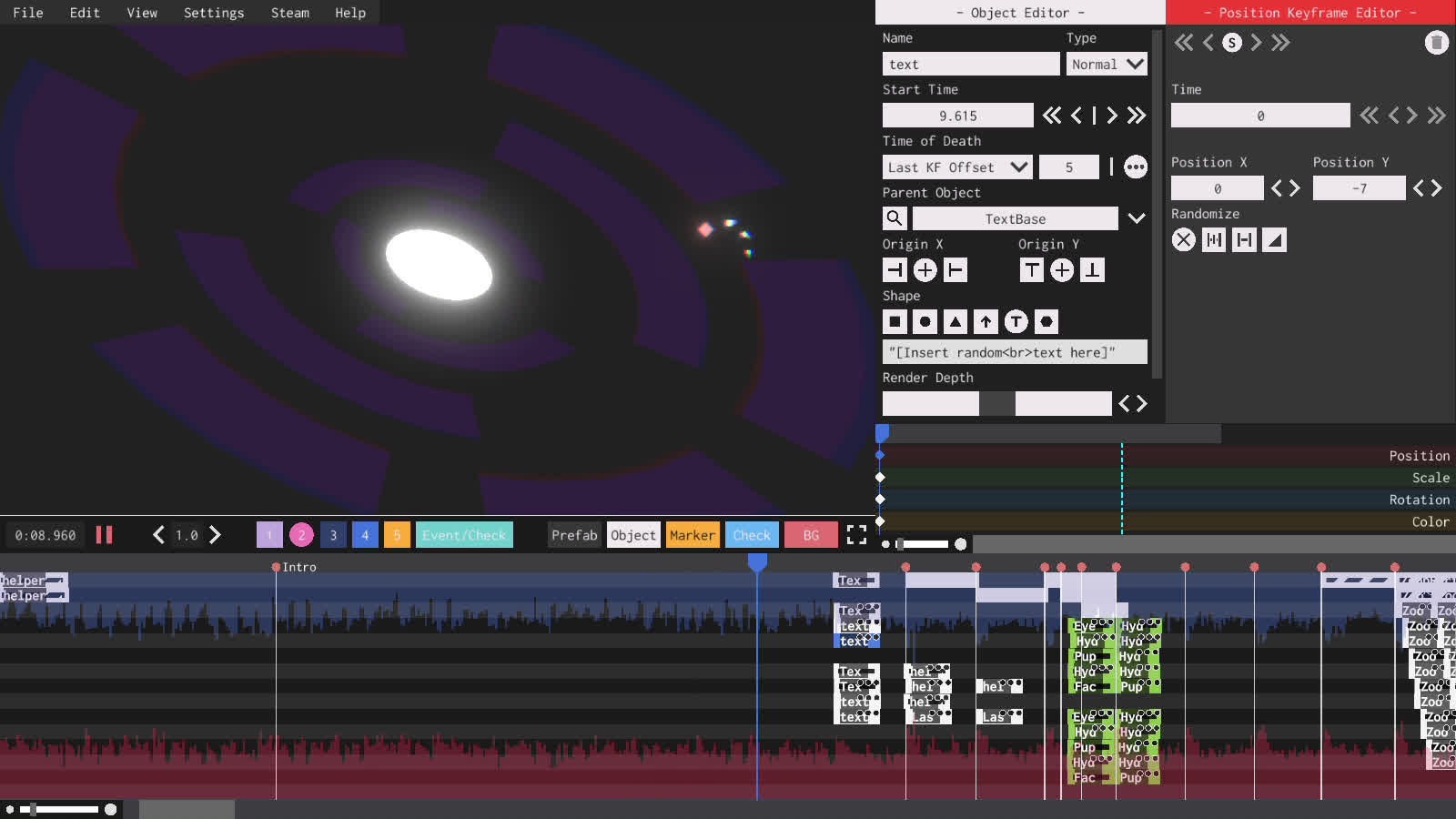This screenshot has width=1456, height=819.
Task: Disable randomize with the X icon
Action: (1183, 240)
